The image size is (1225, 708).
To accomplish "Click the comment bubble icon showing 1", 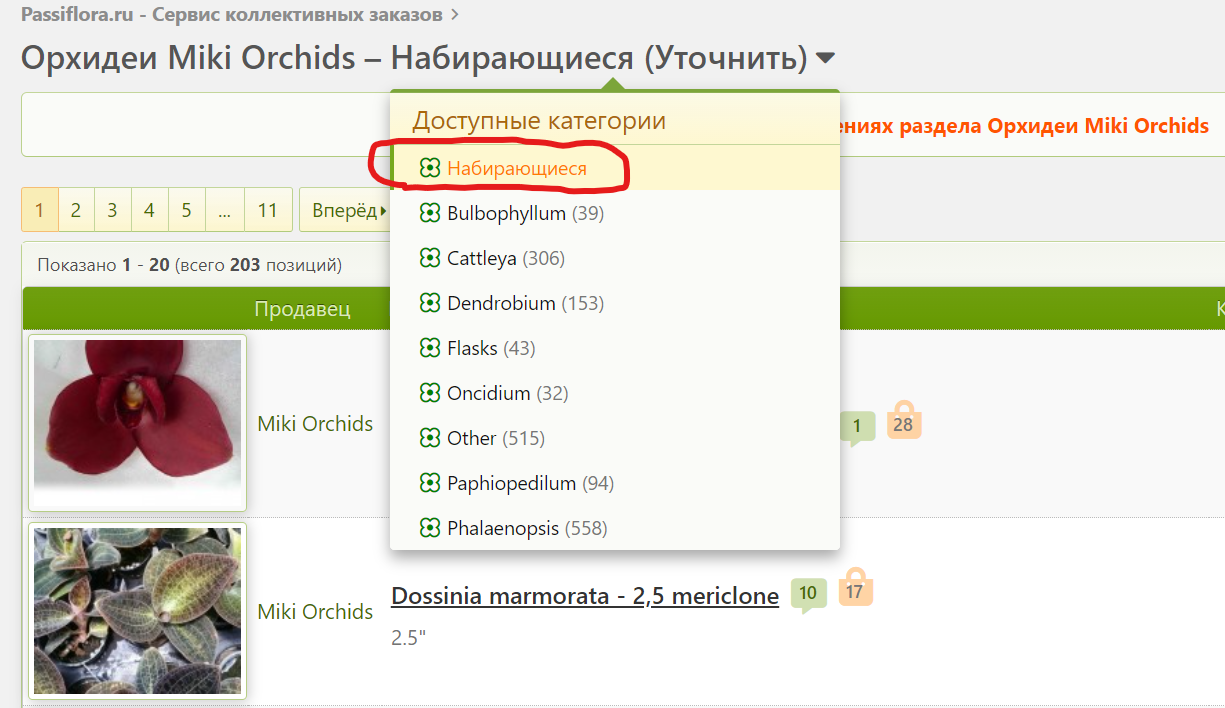I will pos(857,427).
